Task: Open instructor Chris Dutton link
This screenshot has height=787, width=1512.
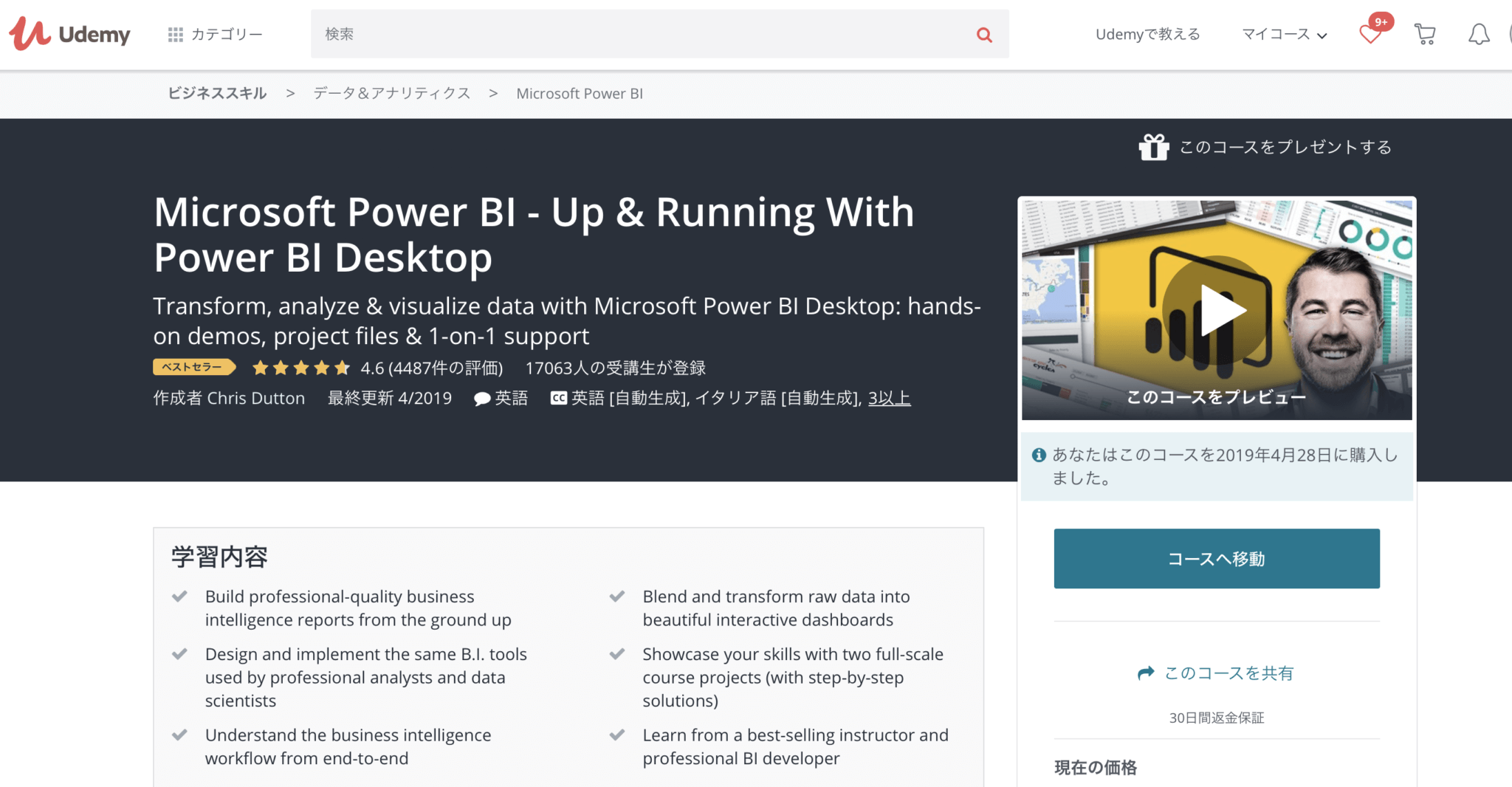Action: (x=255, y=398)
